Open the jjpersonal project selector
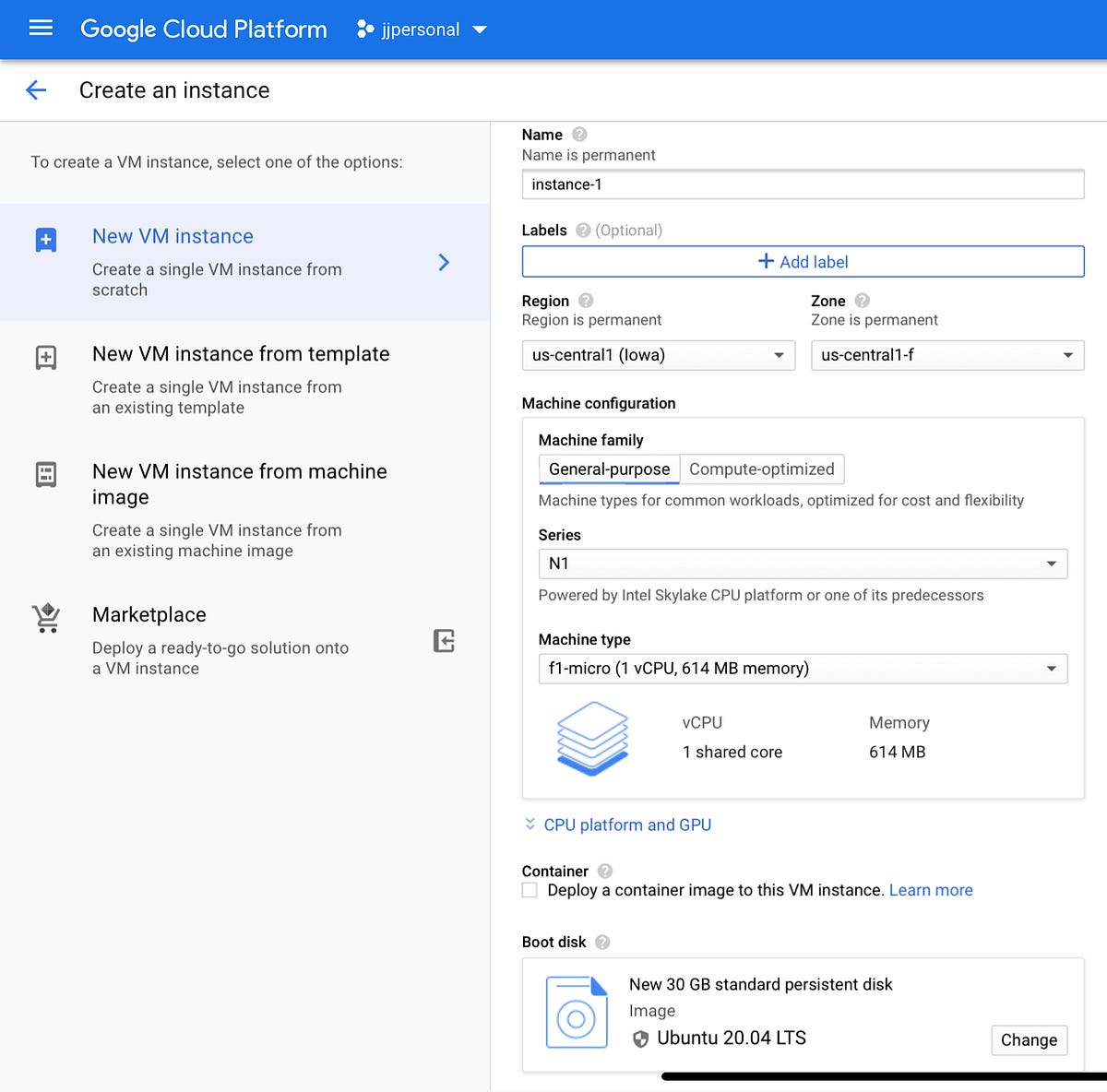This screenshot has height=1092, width=1107. point(422,30)
